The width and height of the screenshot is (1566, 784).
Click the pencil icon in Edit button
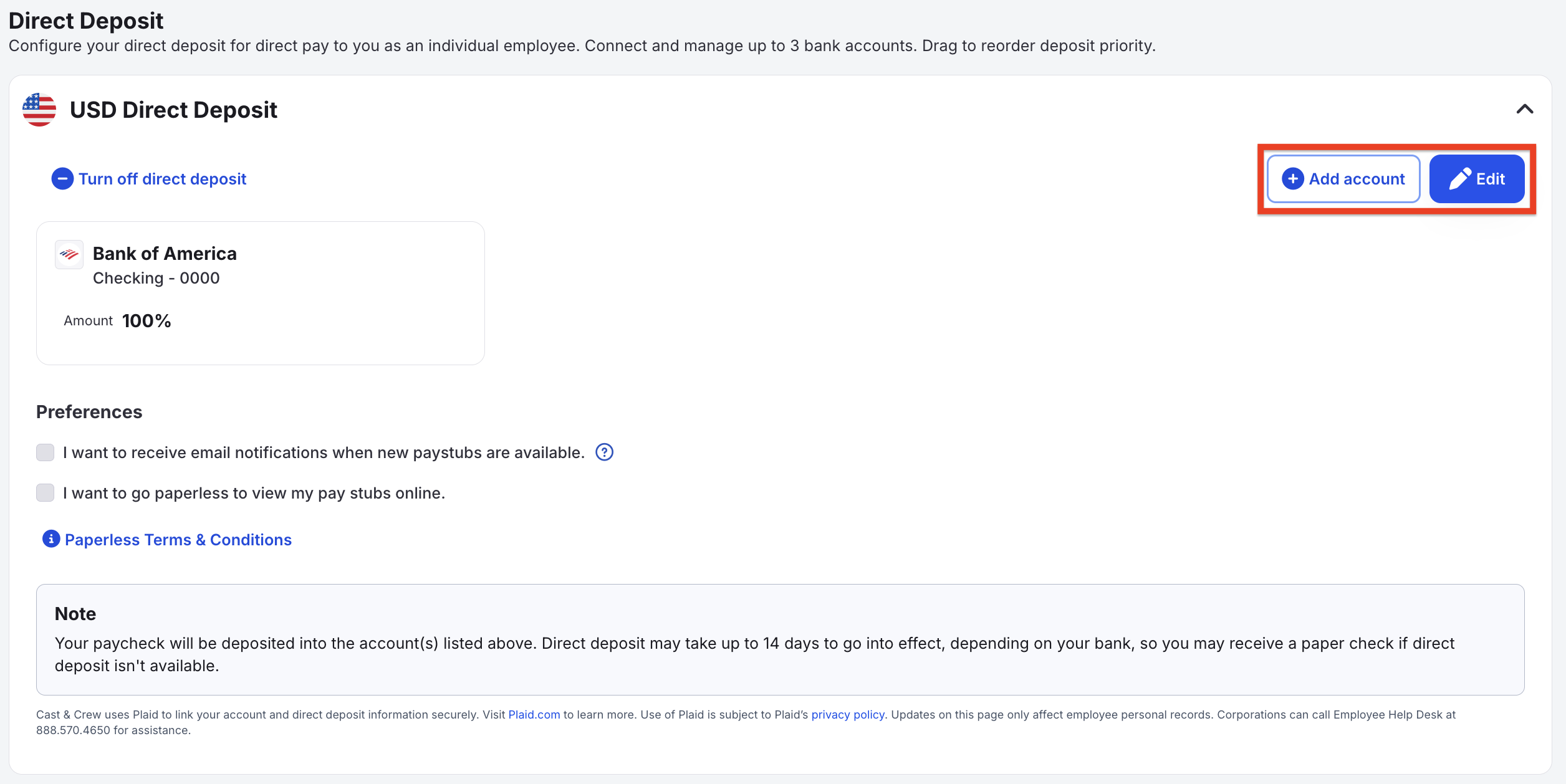1460,179
